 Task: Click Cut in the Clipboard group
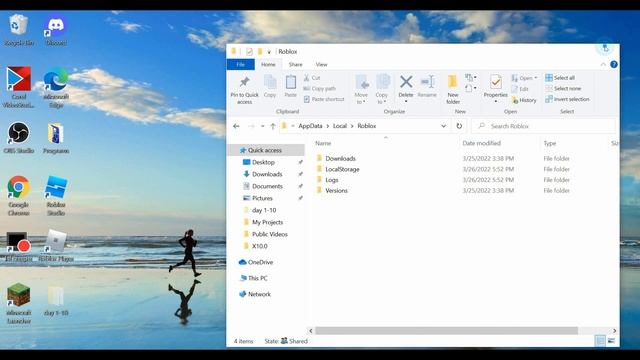click(x=312, y=78)
